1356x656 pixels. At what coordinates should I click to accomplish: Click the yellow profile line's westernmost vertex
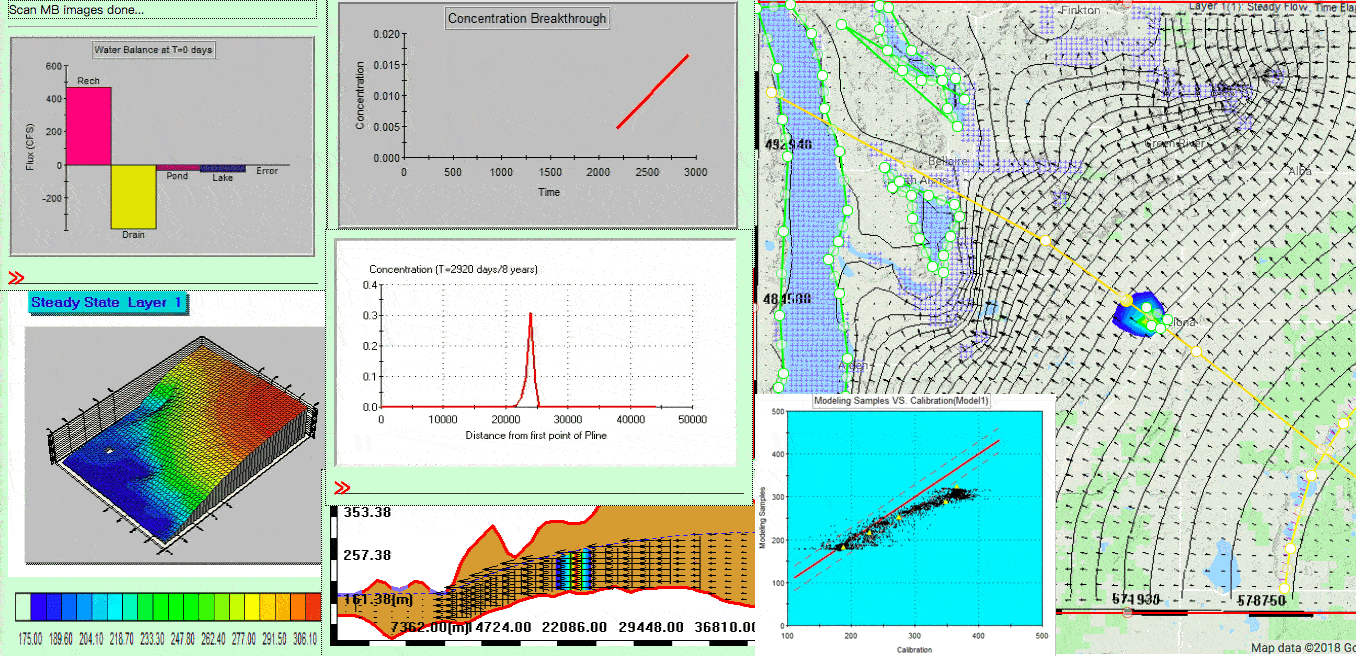[771, 92]
